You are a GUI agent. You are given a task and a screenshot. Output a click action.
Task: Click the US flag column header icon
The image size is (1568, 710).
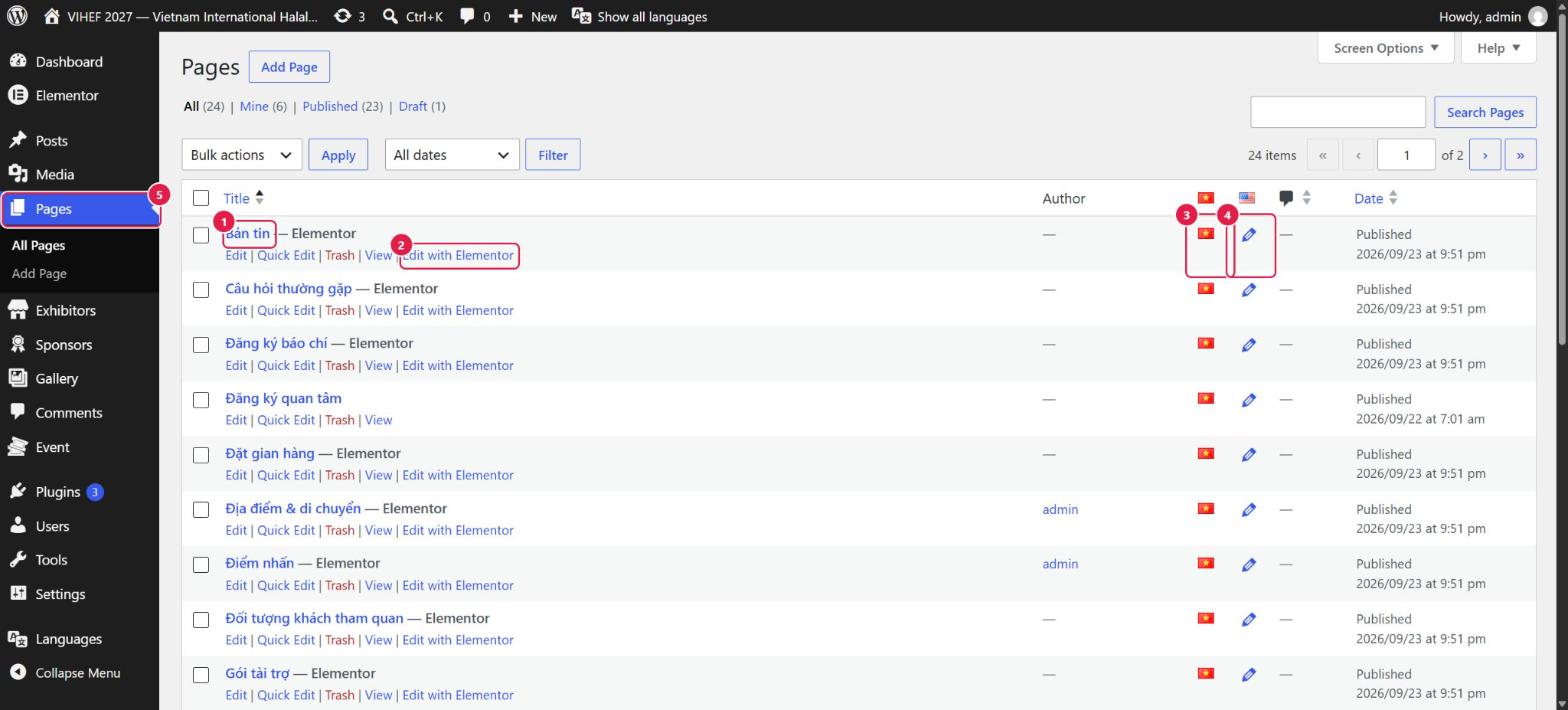[1246, 198]
